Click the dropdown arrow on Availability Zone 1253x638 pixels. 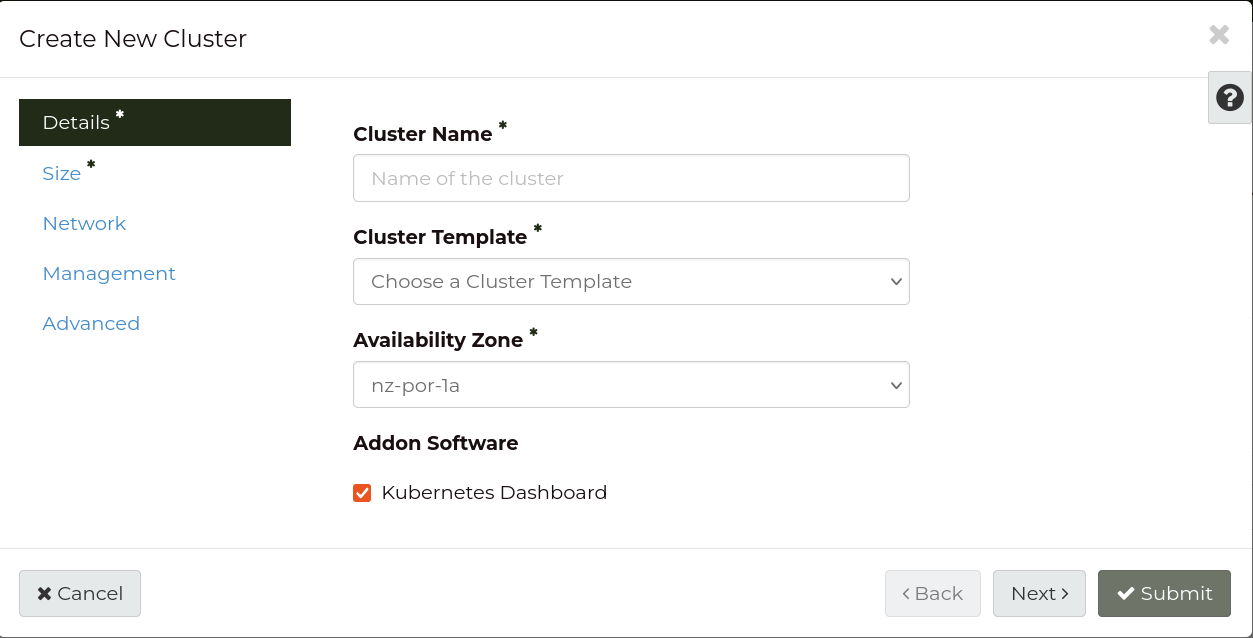click(x=897, y=384)
